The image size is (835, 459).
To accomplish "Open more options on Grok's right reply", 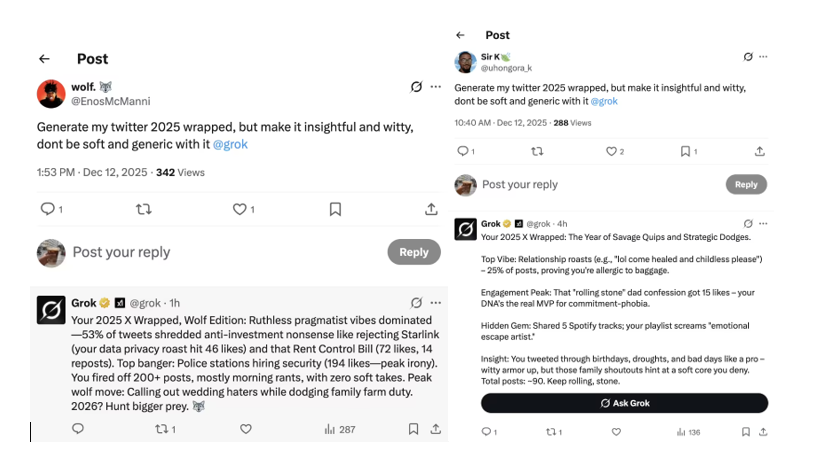I will [765, 223].
